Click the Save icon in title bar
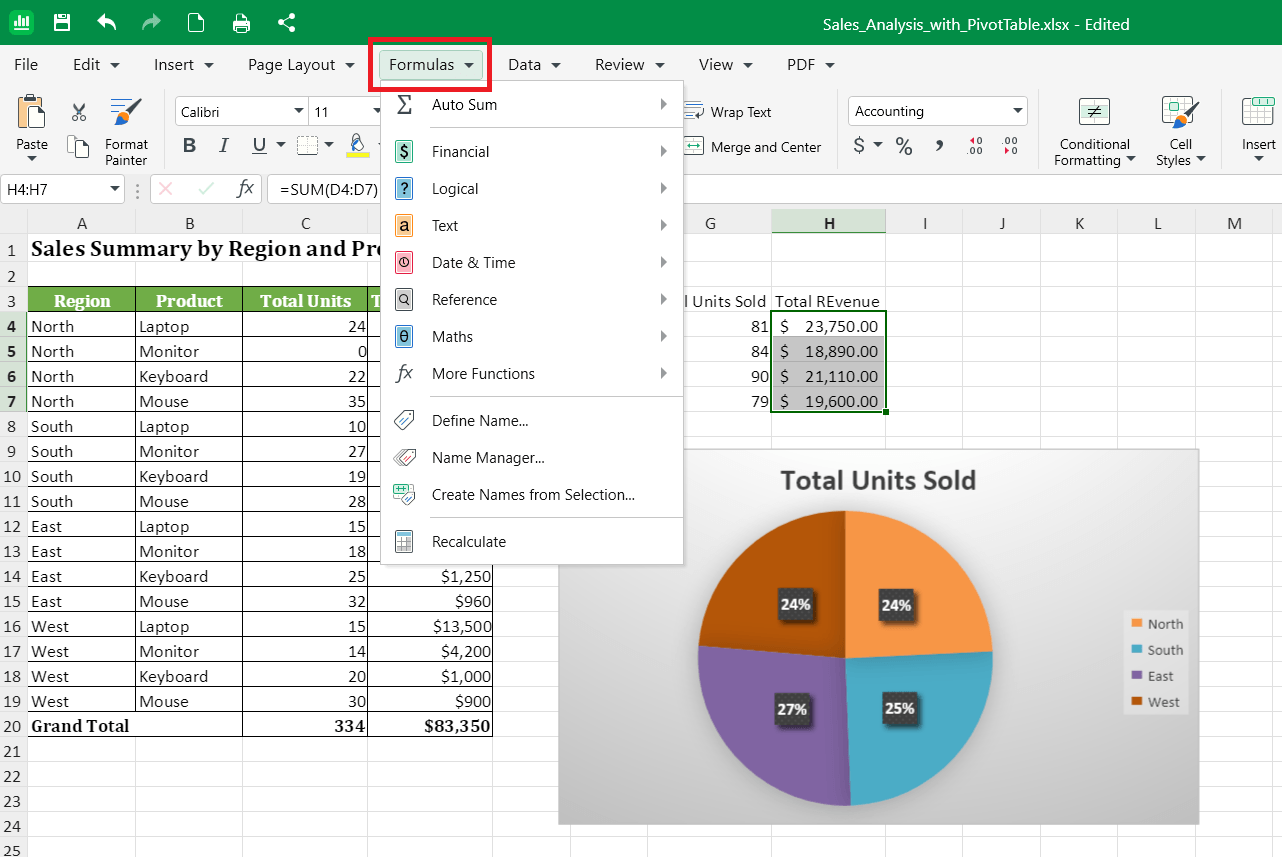The image size is (1282, 857). click(x=62, y=22)
